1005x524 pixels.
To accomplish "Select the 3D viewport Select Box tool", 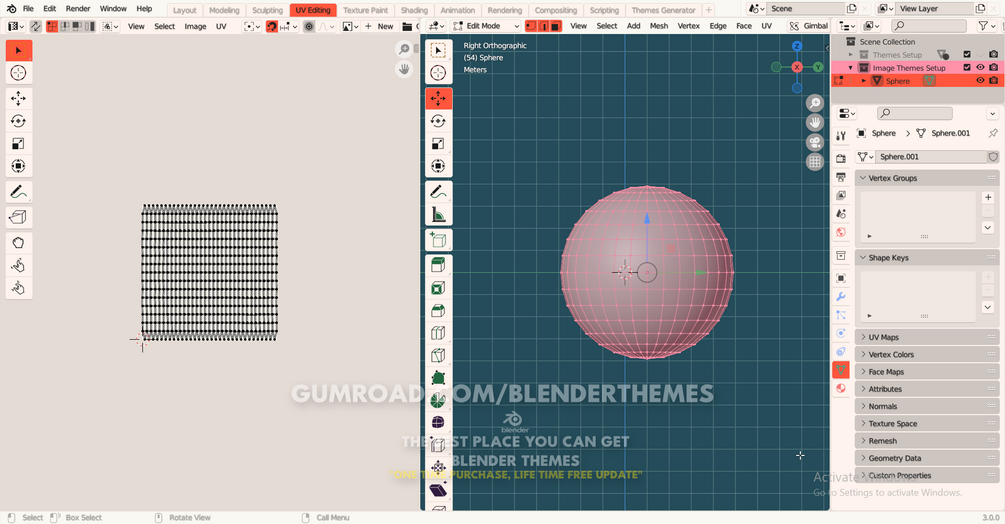I will (x=438, y=51).
